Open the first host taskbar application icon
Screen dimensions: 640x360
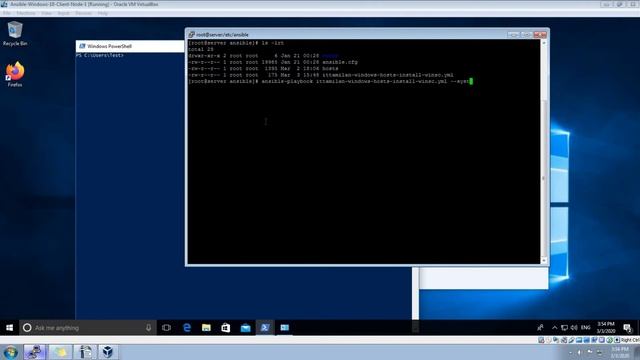[35, 352]
